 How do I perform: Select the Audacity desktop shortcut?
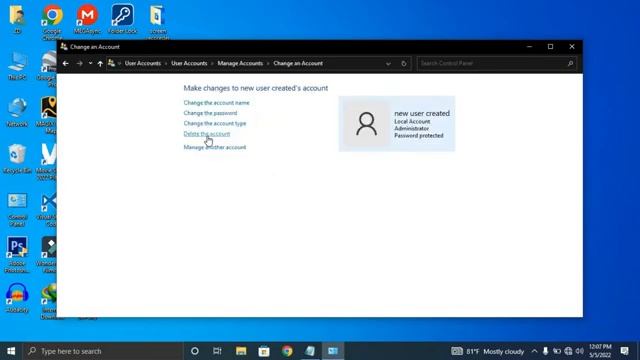point(17,298)
